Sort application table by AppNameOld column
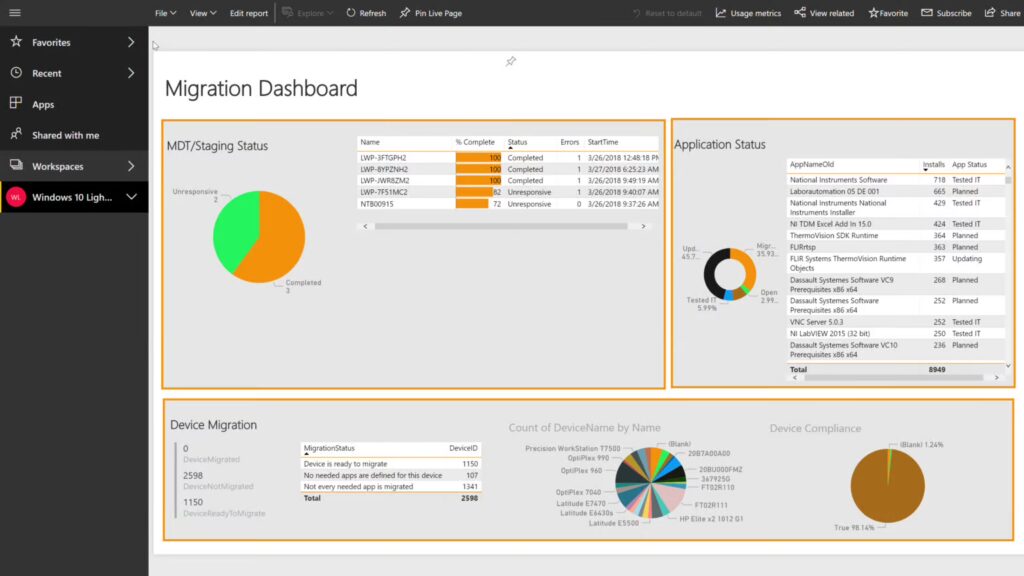This screenshot has width=1024, height=576. (812, 165)
